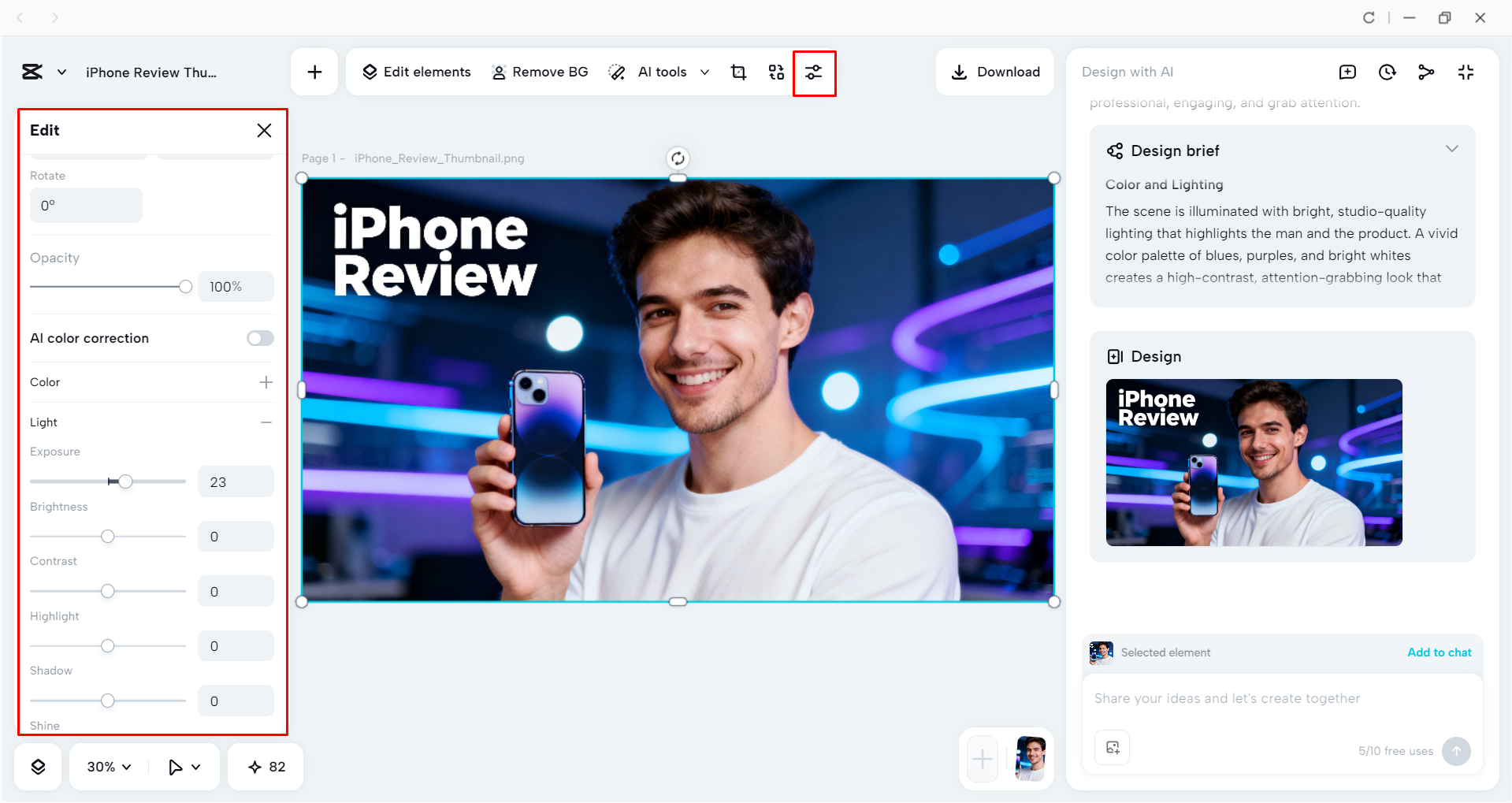The height and width of the screenshot is (803, 1512).
Task: Click the chat input field
Action: tap(1282, 698)
